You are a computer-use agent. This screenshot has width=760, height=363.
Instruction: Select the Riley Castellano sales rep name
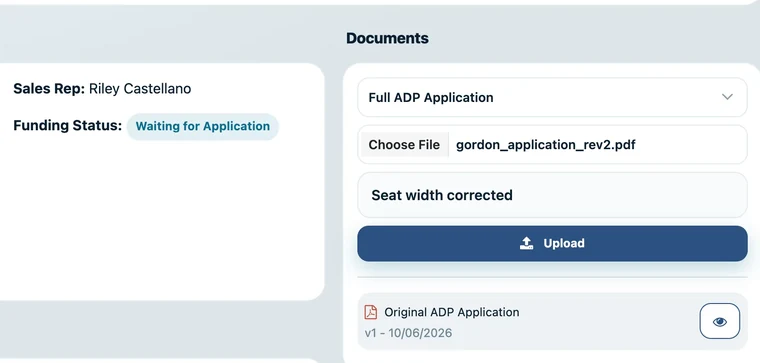click(140, 89)
